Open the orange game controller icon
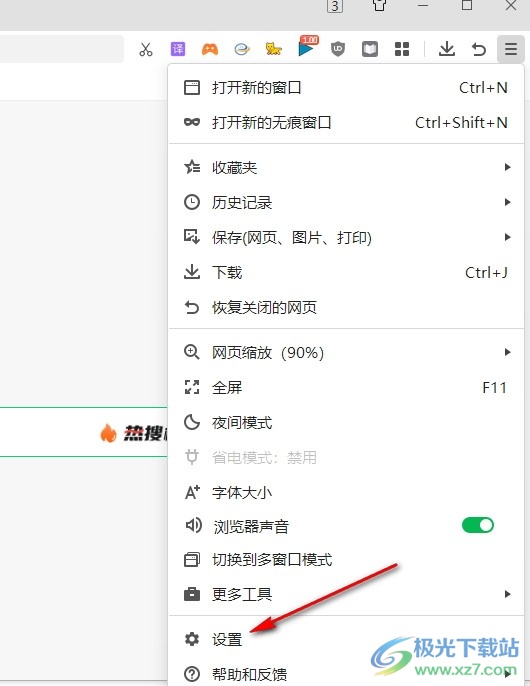 click(x=210, y=49)
